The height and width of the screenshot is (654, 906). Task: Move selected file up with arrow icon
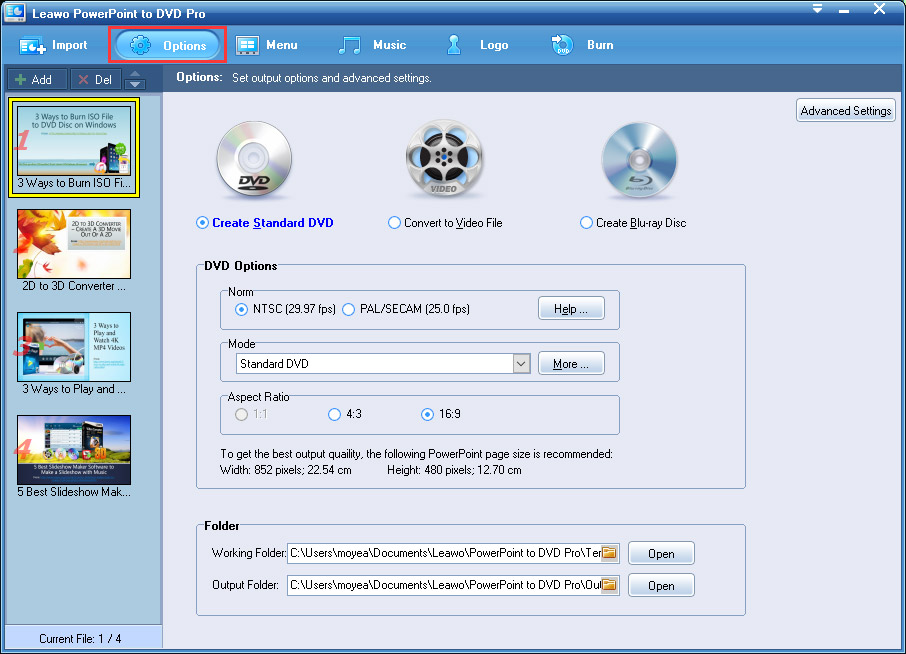[135, 74]
